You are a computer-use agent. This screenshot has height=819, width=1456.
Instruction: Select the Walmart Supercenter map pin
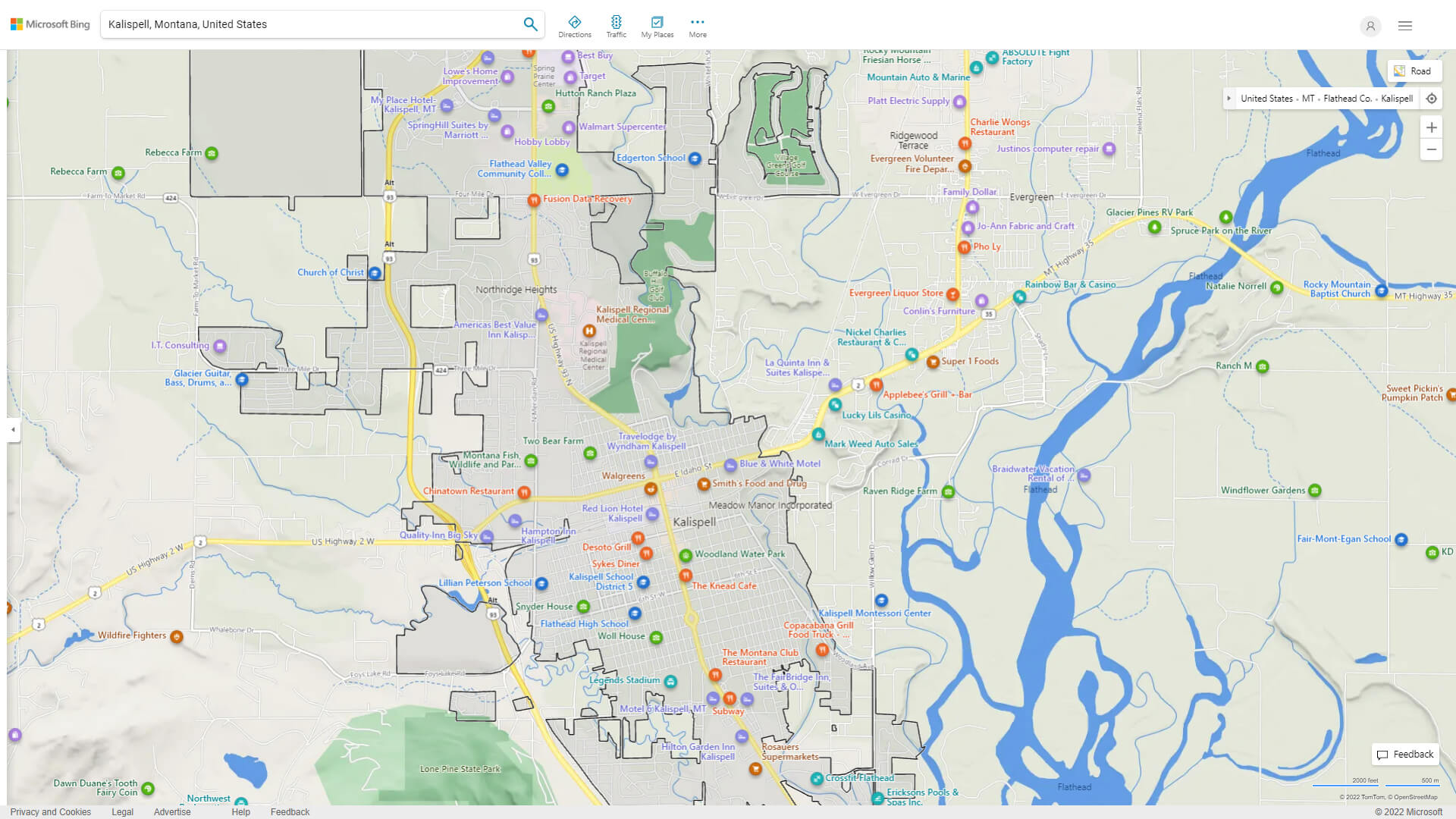(570, 127)
